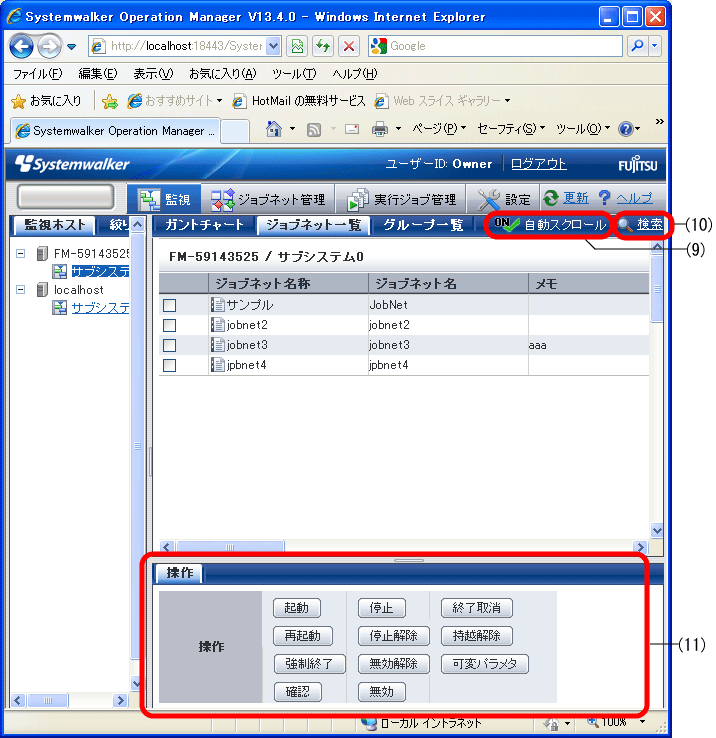Open the ツール(T) menu

[294, 74]
